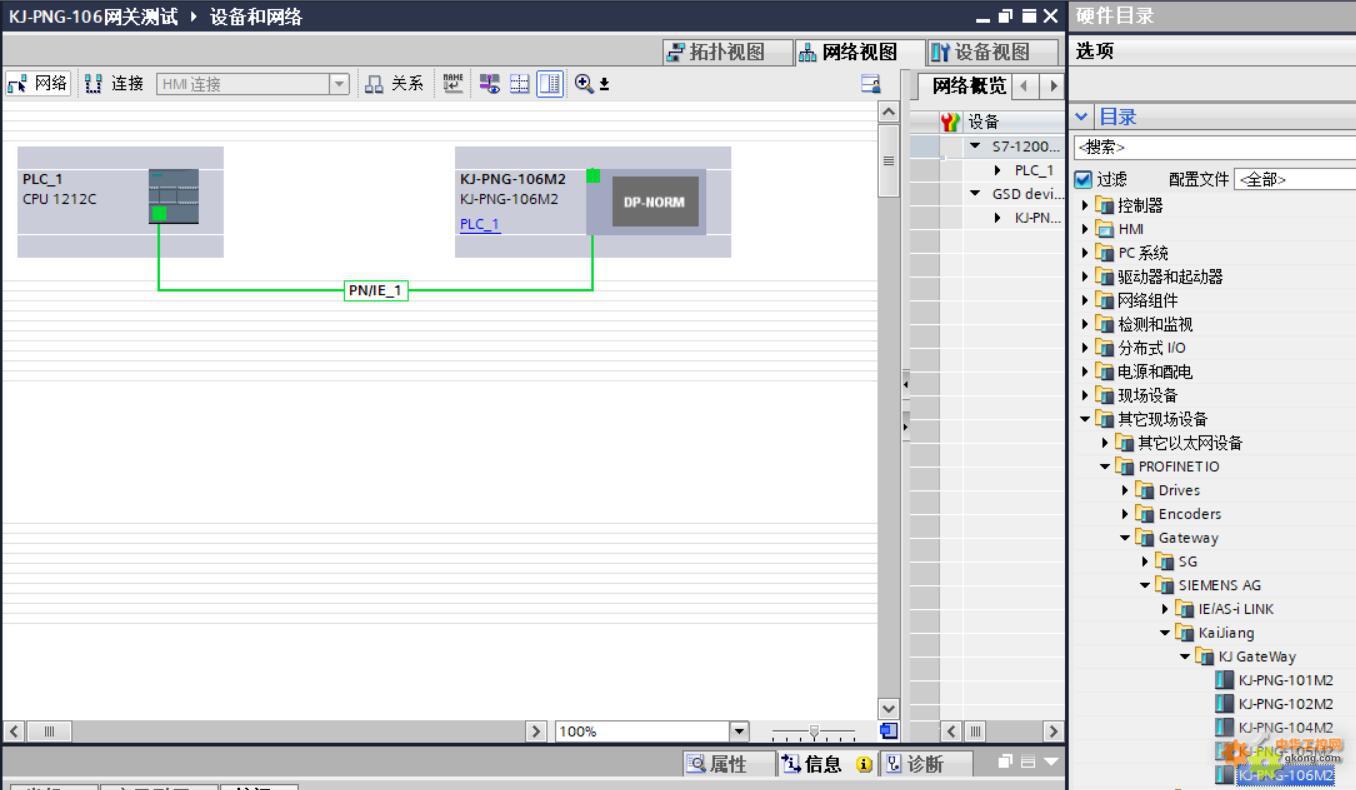
Task: Click the 关系 relations button
Action: 393,84
